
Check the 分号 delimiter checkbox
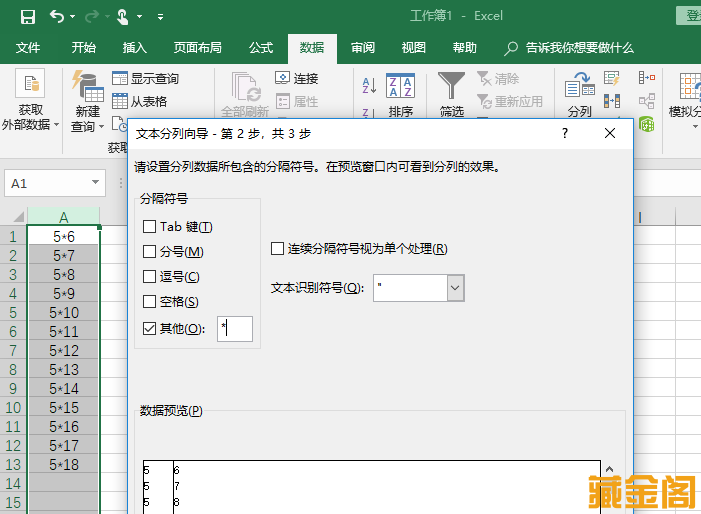point(149,251)
